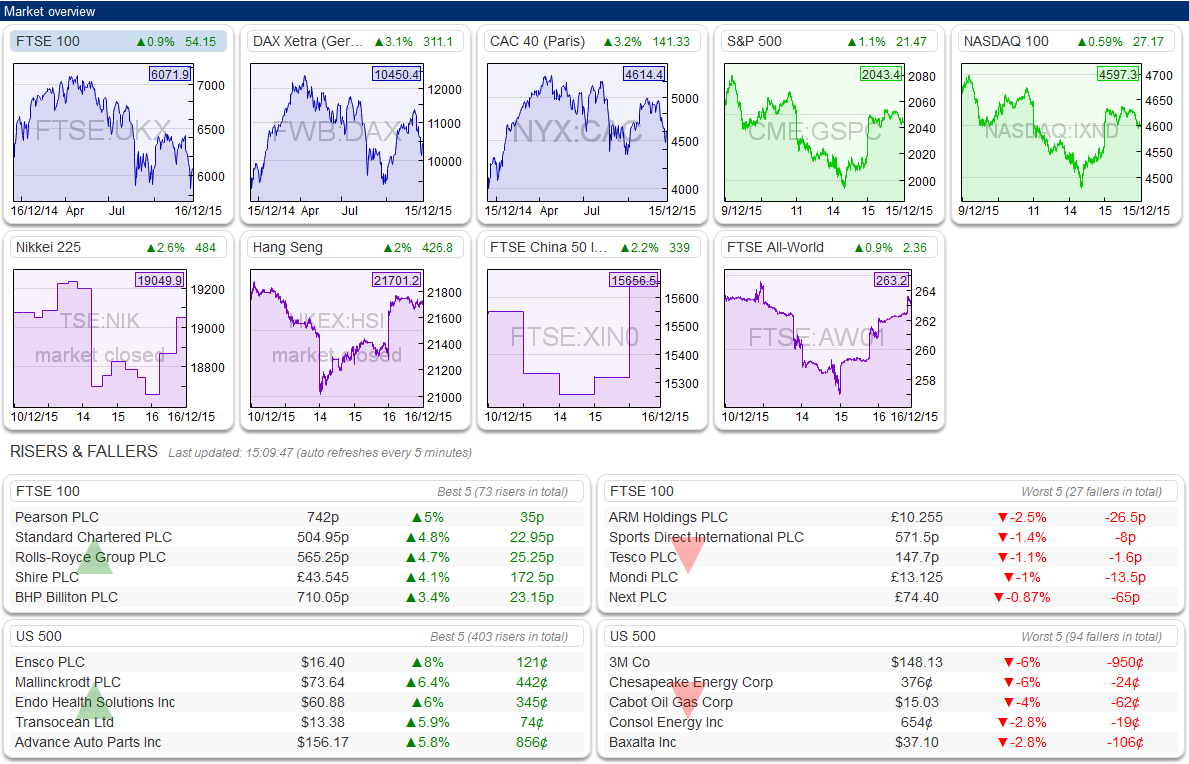Open the FTSE China 50 price chart
This screenshot has width=1189, height=764.
[573, 338]
